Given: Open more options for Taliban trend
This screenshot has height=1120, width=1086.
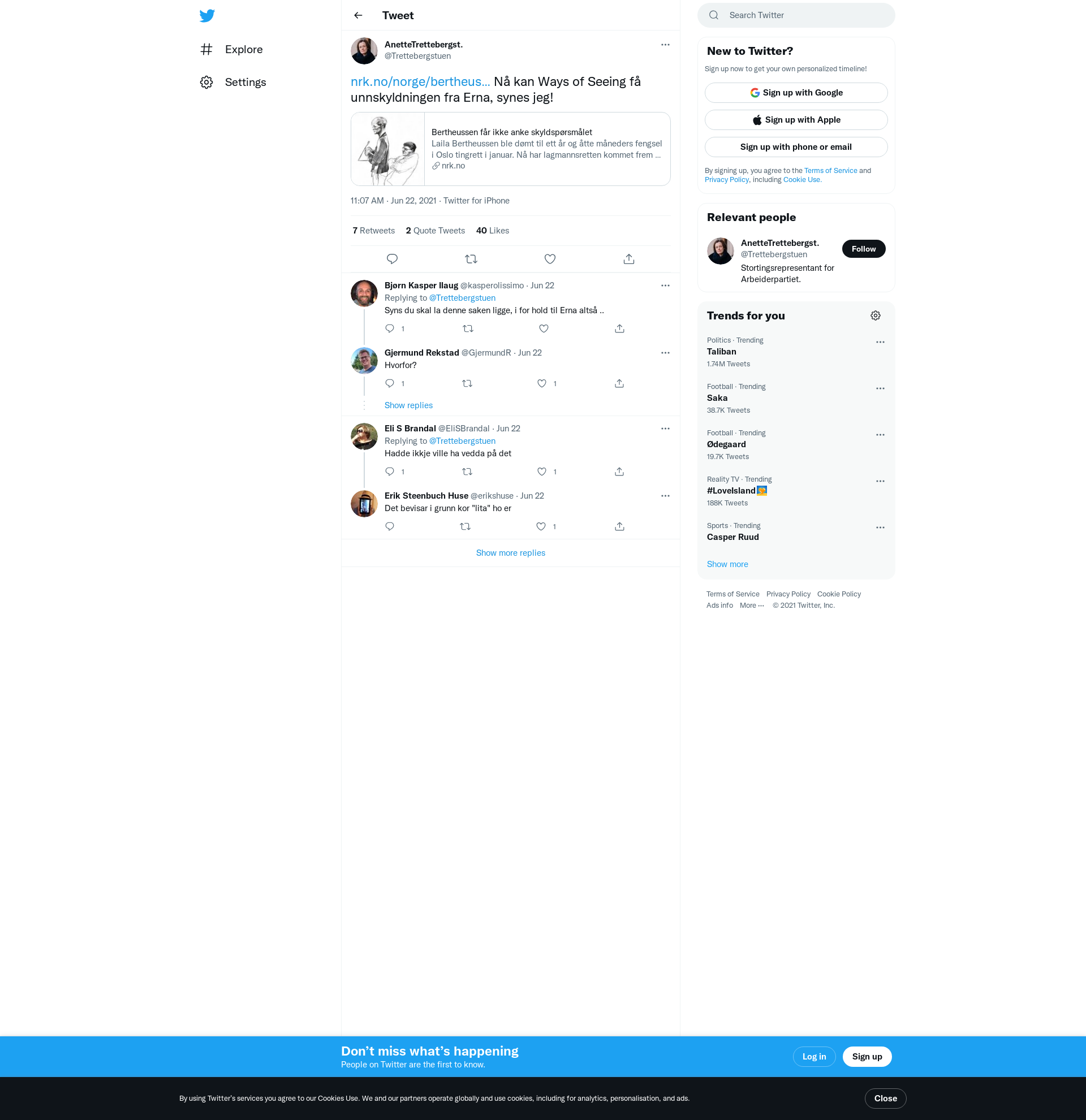Looking at the screenshot, I should click(880, 342).
